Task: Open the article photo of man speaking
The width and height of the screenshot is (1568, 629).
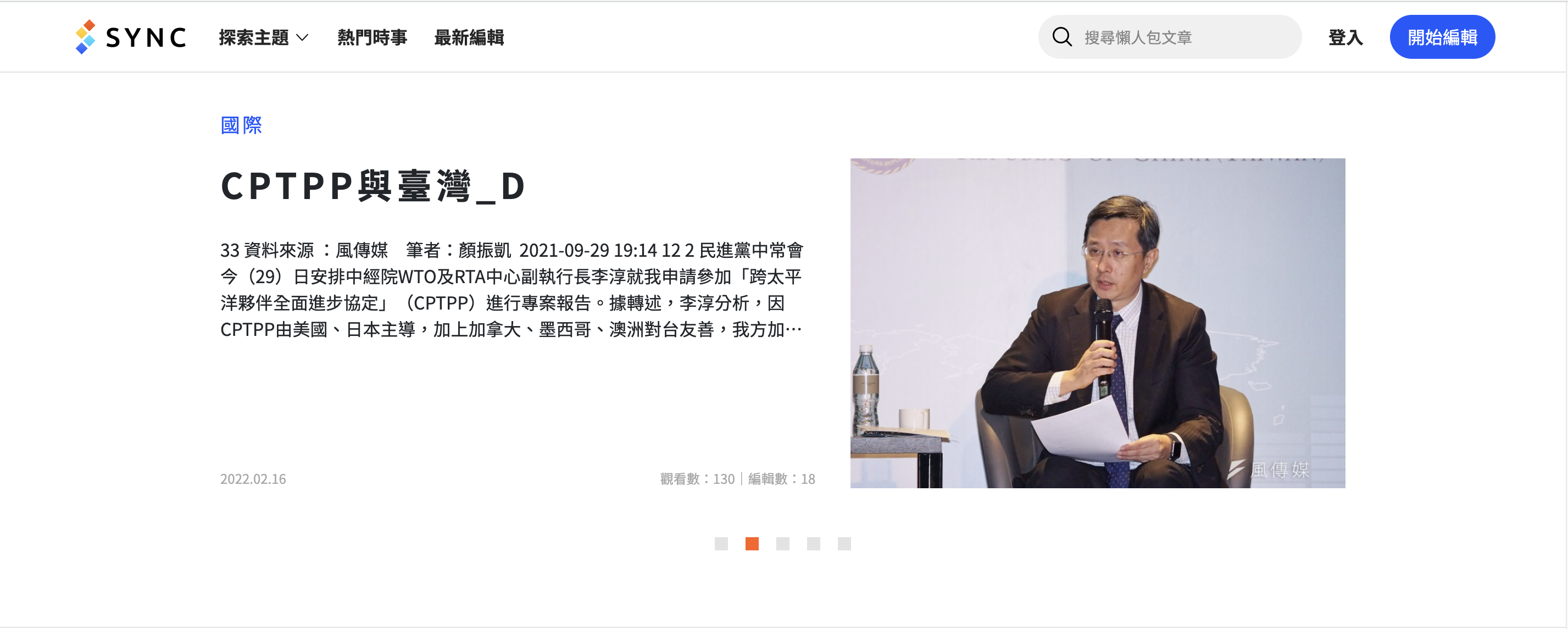Action: coord(1098,323)
